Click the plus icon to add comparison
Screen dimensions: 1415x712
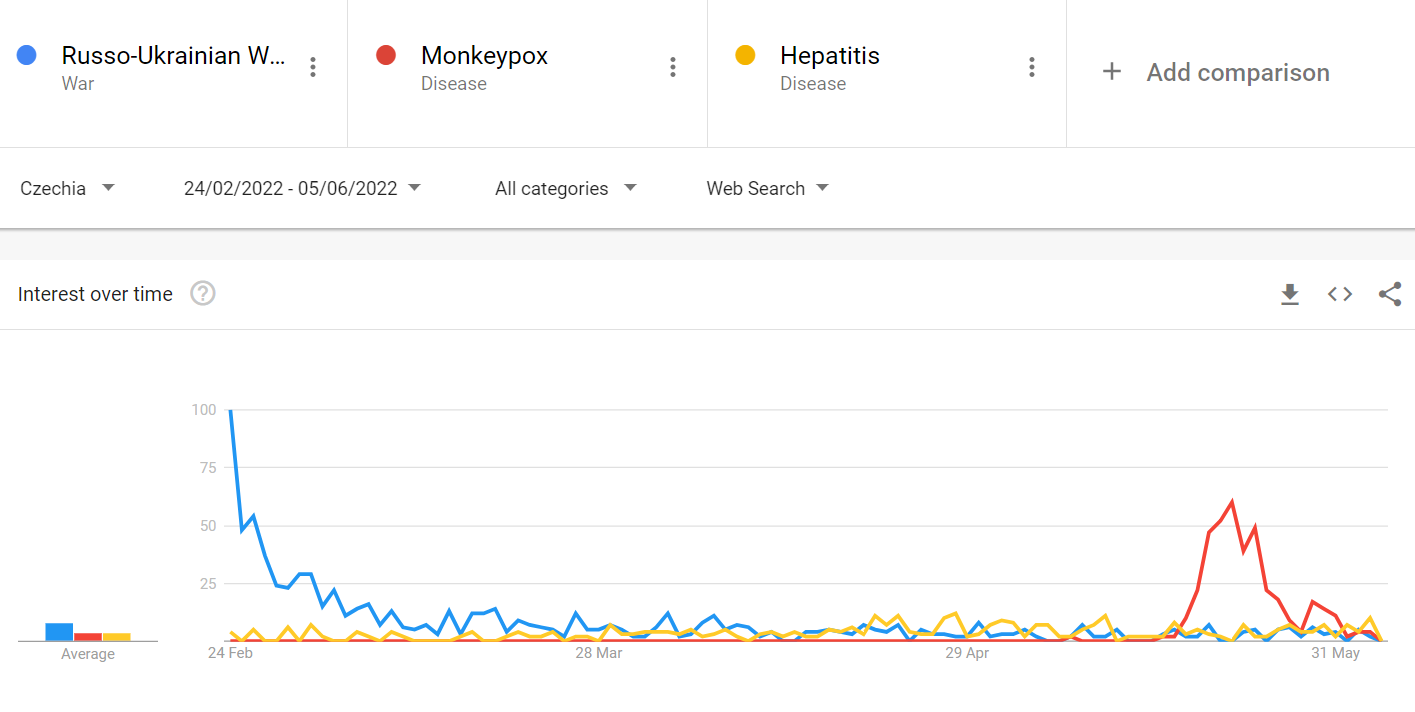pos(1111,72)
